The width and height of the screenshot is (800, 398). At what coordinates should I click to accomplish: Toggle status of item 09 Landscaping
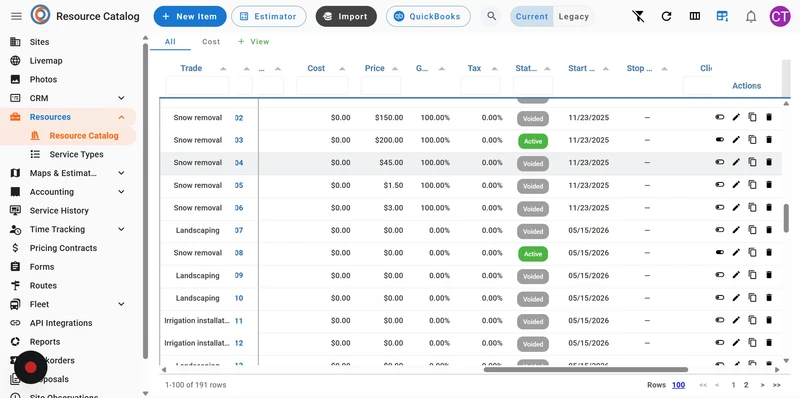[719, 275]
